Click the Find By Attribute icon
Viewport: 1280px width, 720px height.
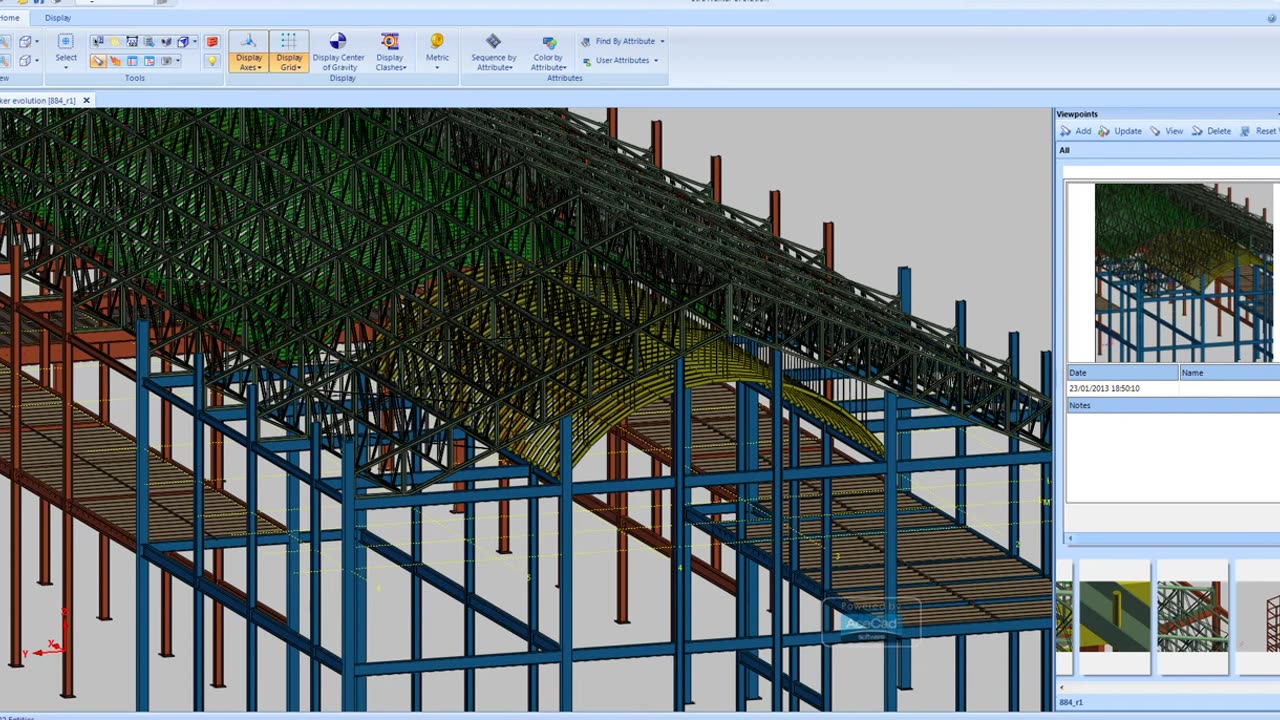(x=586, y=42)
